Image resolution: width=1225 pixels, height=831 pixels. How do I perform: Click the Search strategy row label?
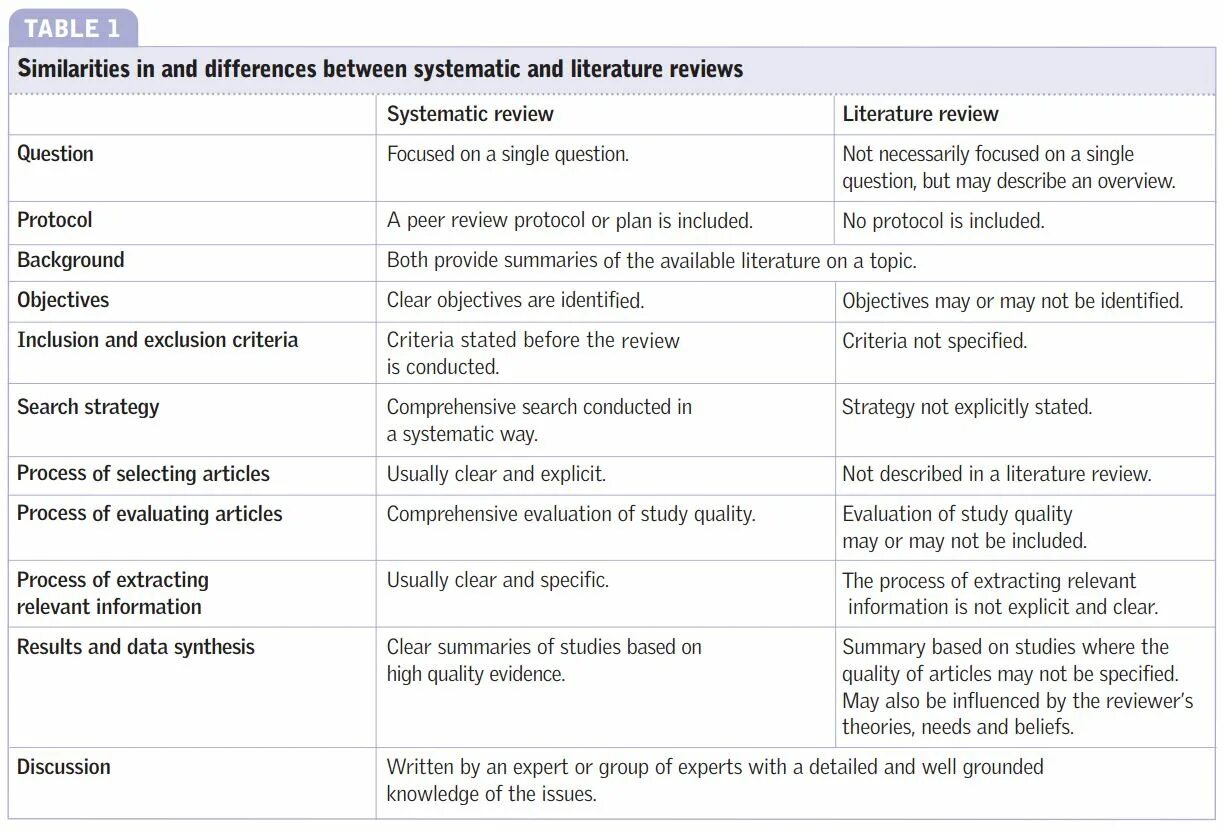point(88,407)
